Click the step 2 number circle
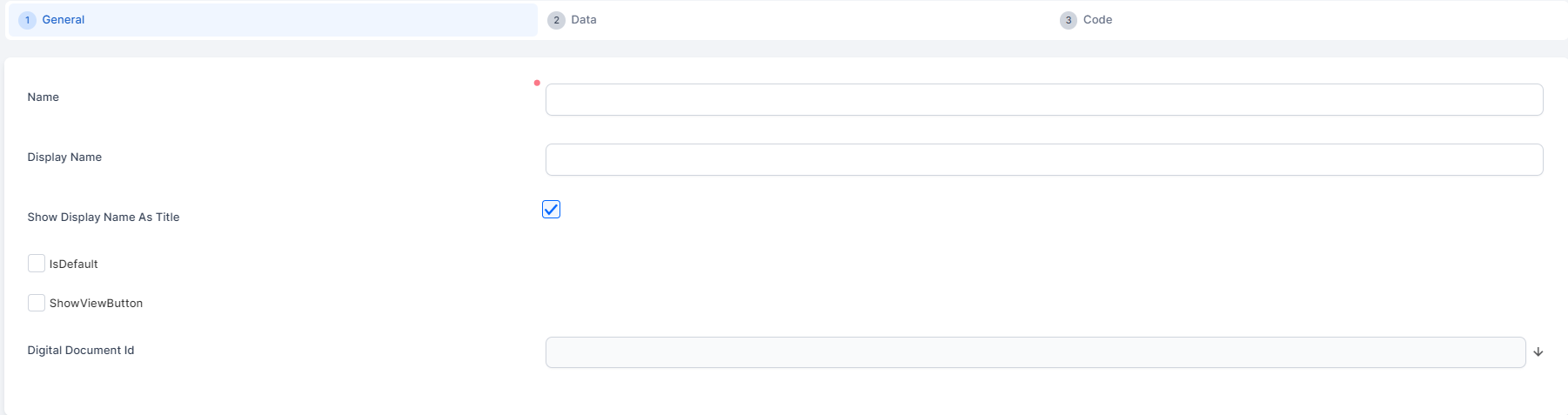 (x=556, y=20)
